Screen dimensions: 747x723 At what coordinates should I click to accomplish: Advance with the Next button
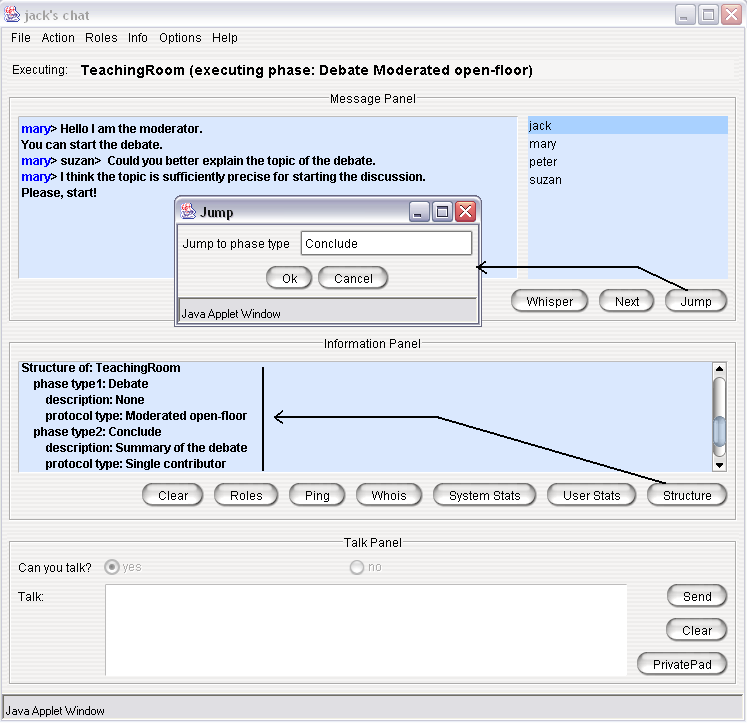(x=626, y=301)
